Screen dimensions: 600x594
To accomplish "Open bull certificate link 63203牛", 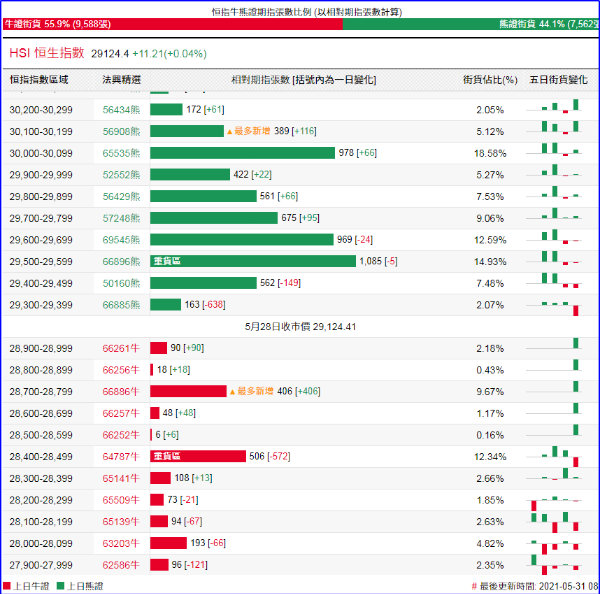I will (x=121, y=543).
